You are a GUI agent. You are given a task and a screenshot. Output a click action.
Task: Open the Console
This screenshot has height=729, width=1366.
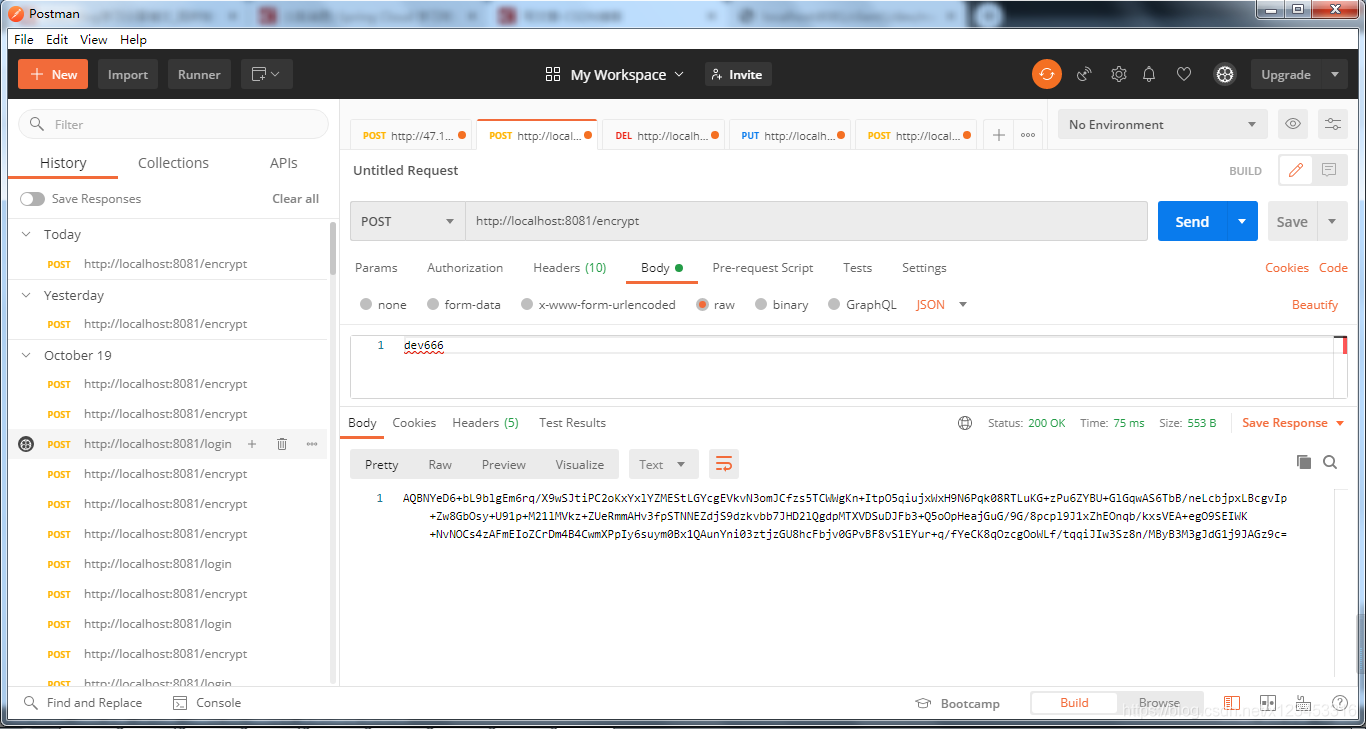207,703
